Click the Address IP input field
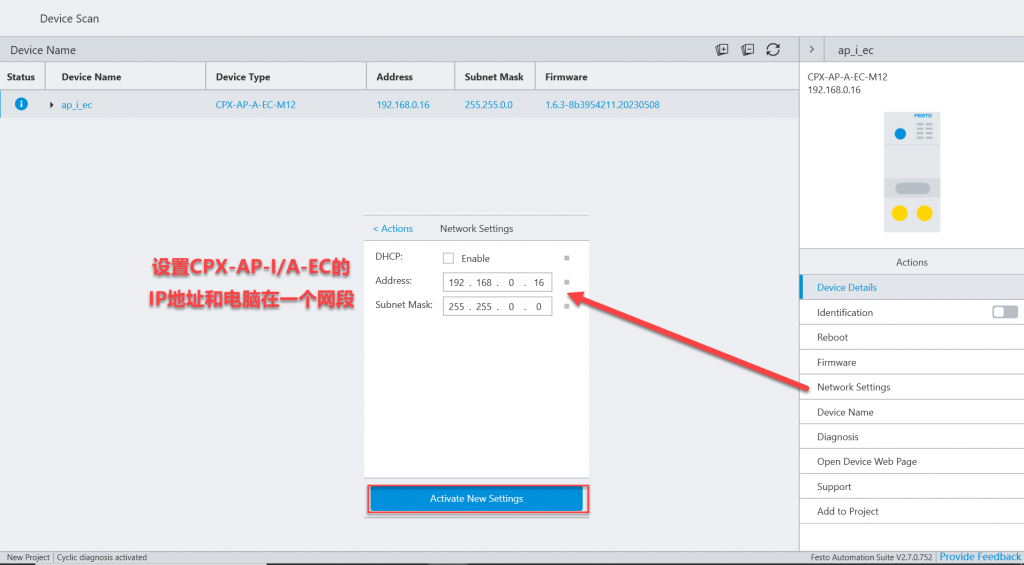The height and width of the screenshot is (565, 1024). pos(497,282)
